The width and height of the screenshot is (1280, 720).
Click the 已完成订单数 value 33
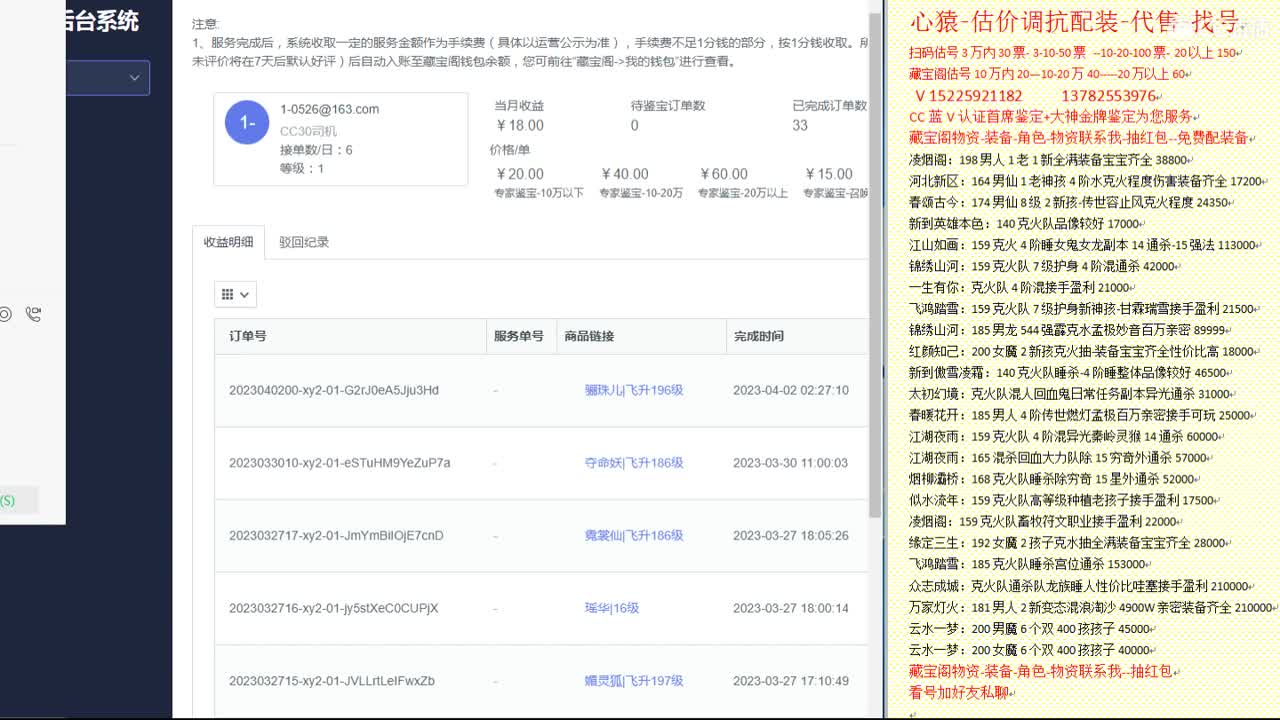[x=800, y=125]
